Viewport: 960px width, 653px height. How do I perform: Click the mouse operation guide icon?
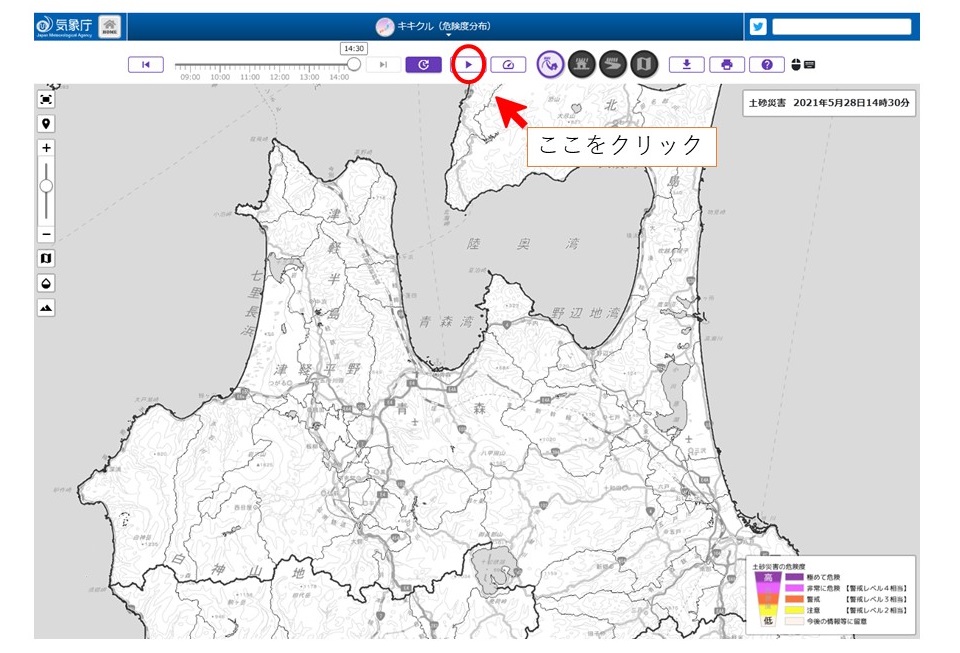click(796, 64)
